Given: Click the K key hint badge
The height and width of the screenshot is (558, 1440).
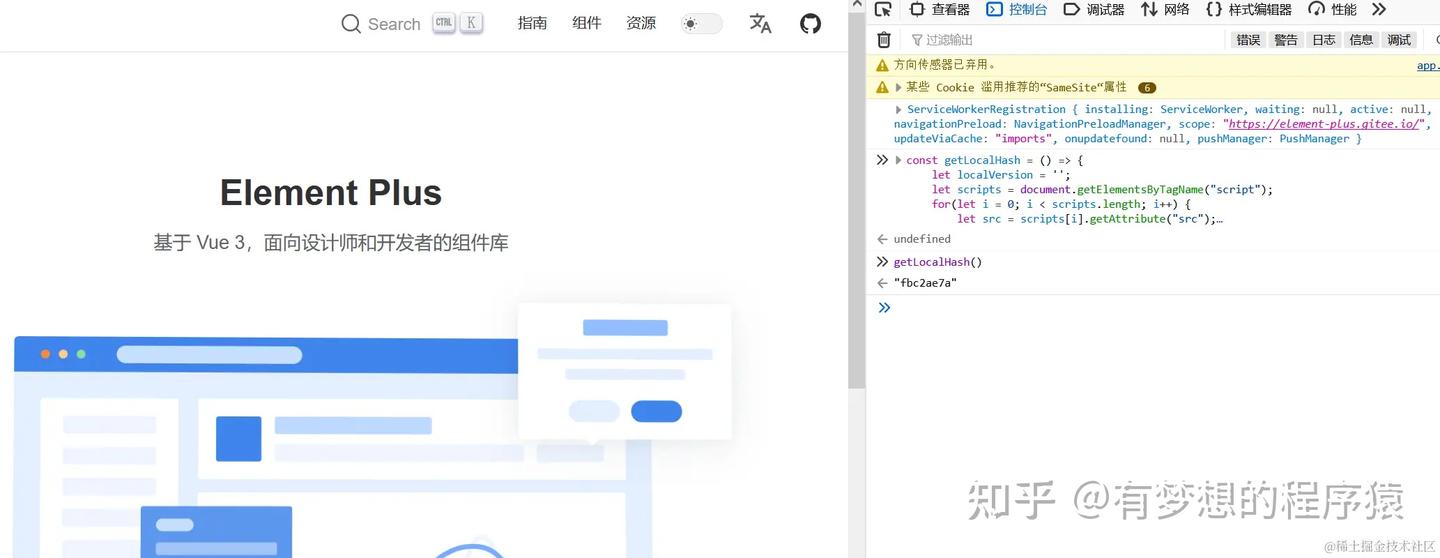Looking at the screenshot, I should [471, 23].
